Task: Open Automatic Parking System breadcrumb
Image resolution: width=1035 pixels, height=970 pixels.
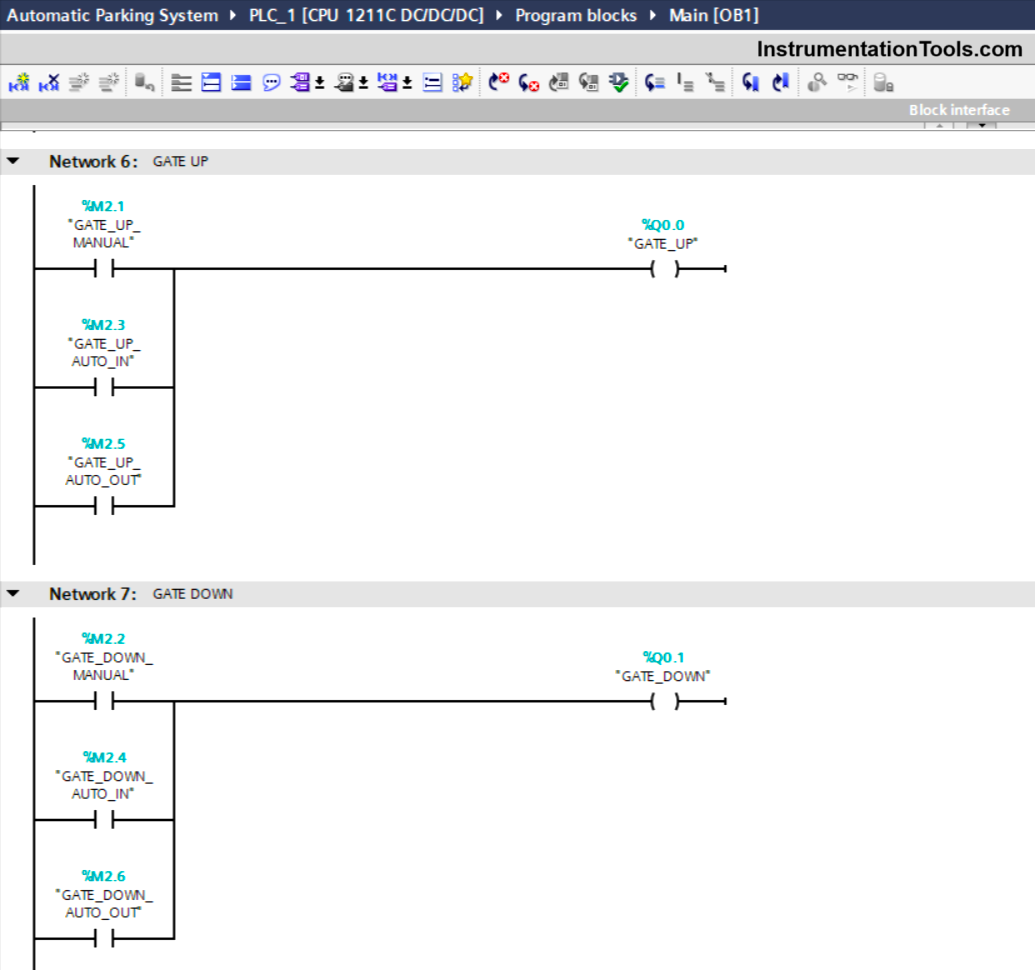Action: point(112,15)
